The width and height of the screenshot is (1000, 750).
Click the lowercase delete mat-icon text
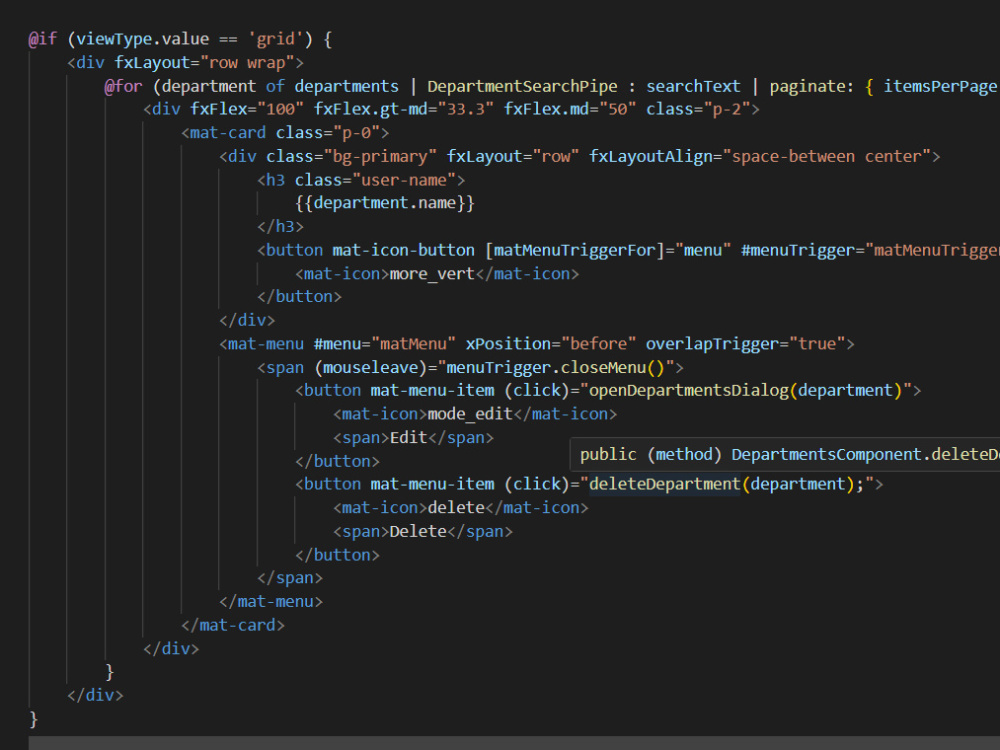[x=456, y=508]
